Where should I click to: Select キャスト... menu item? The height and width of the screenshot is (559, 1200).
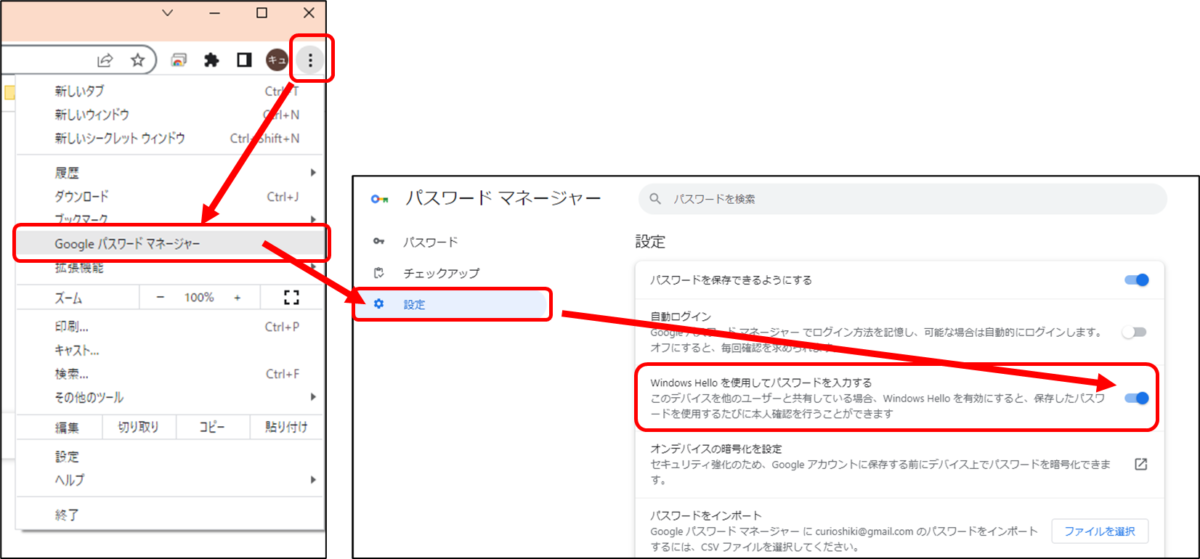pos(171,350)
